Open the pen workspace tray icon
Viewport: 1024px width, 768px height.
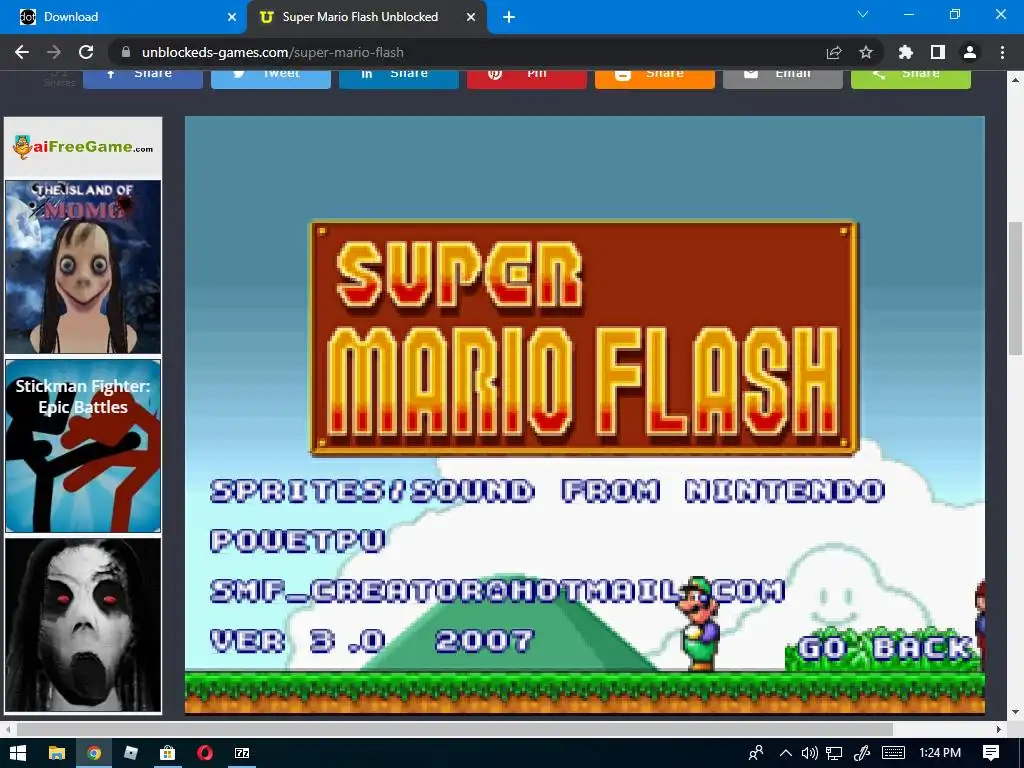(861, 753)
